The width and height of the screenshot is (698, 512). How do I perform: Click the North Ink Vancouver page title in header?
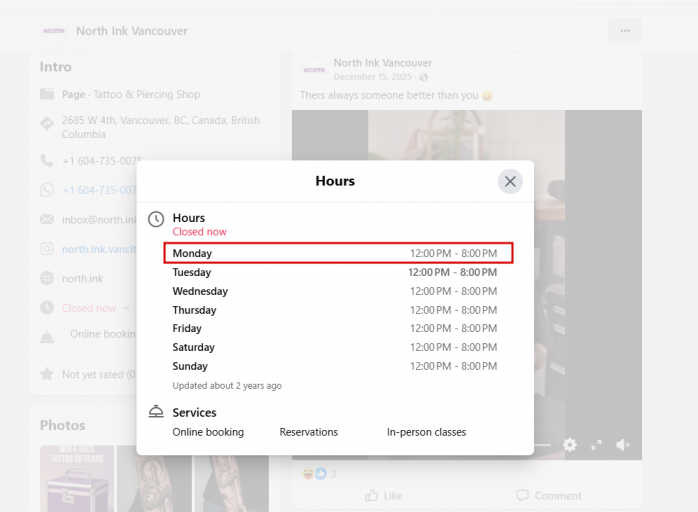point(132,31)
